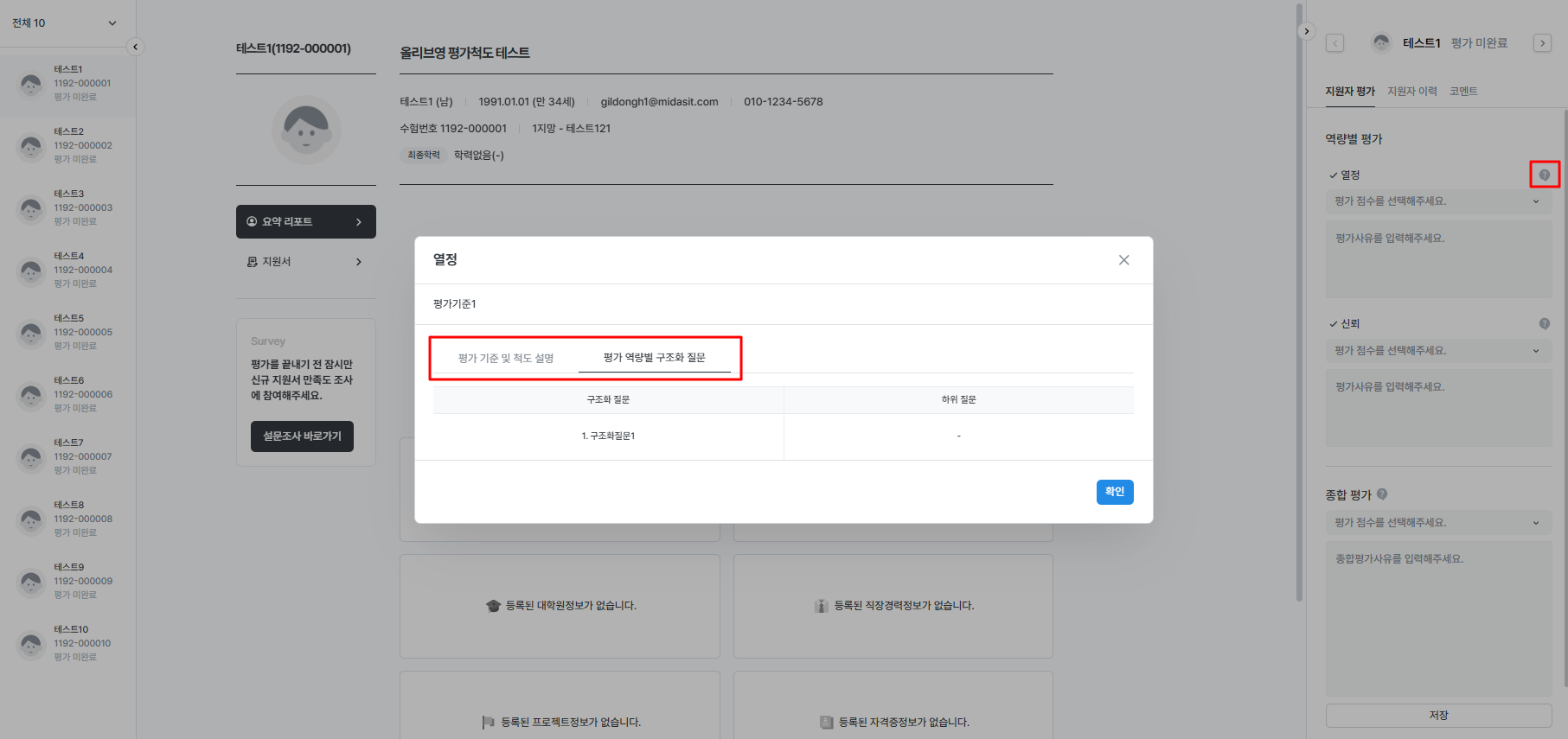Click the 최종학력 tag
The width and height of the screenshot is (1568, 739).
tap(424, 156)
